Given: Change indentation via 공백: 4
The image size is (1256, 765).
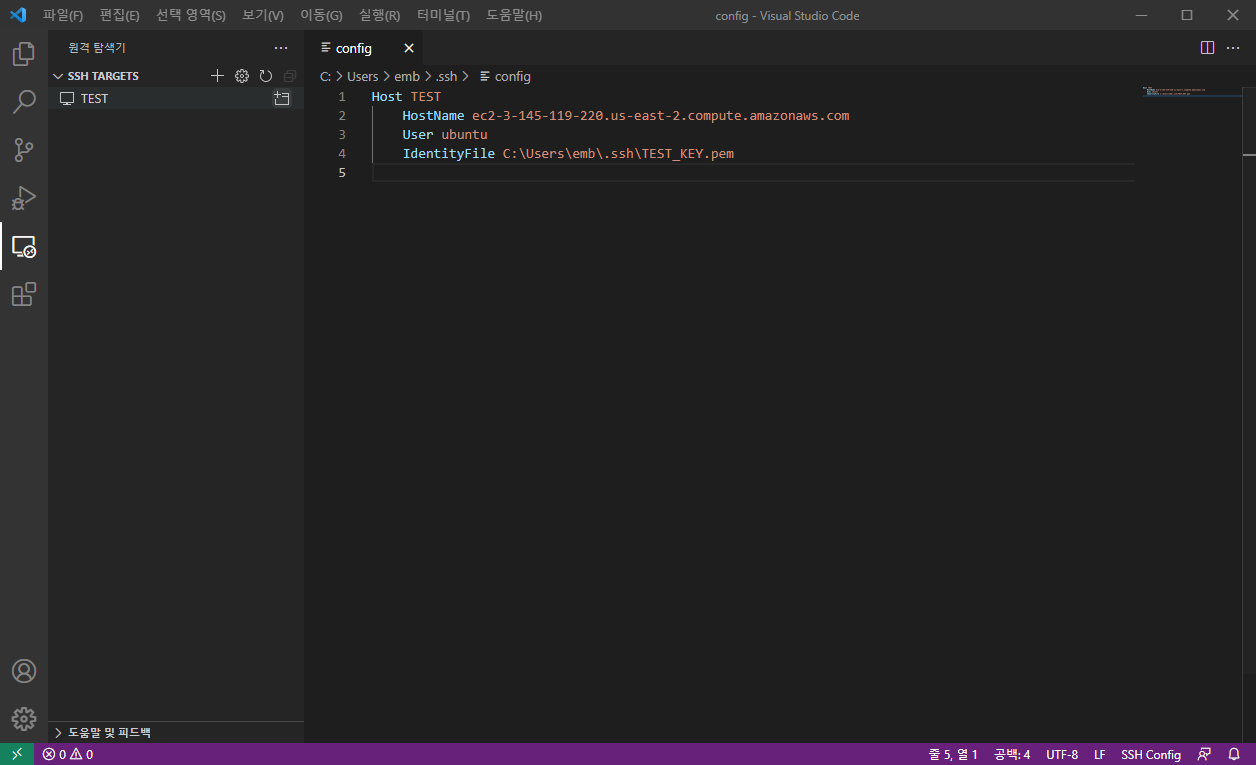Looking at the screenshot, I should [x=1012, y=754].
